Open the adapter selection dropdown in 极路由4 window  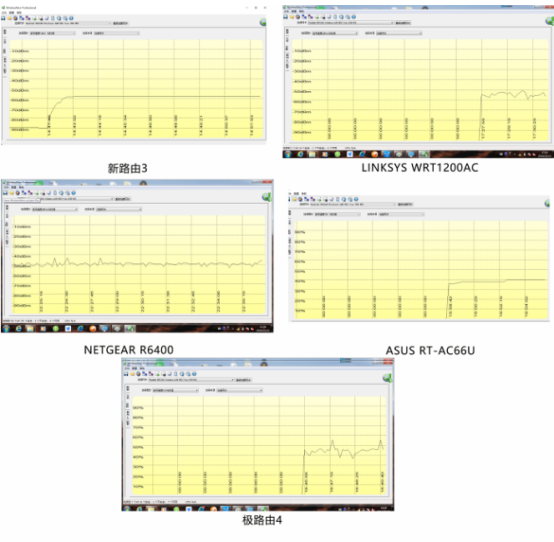pos(191,380)
